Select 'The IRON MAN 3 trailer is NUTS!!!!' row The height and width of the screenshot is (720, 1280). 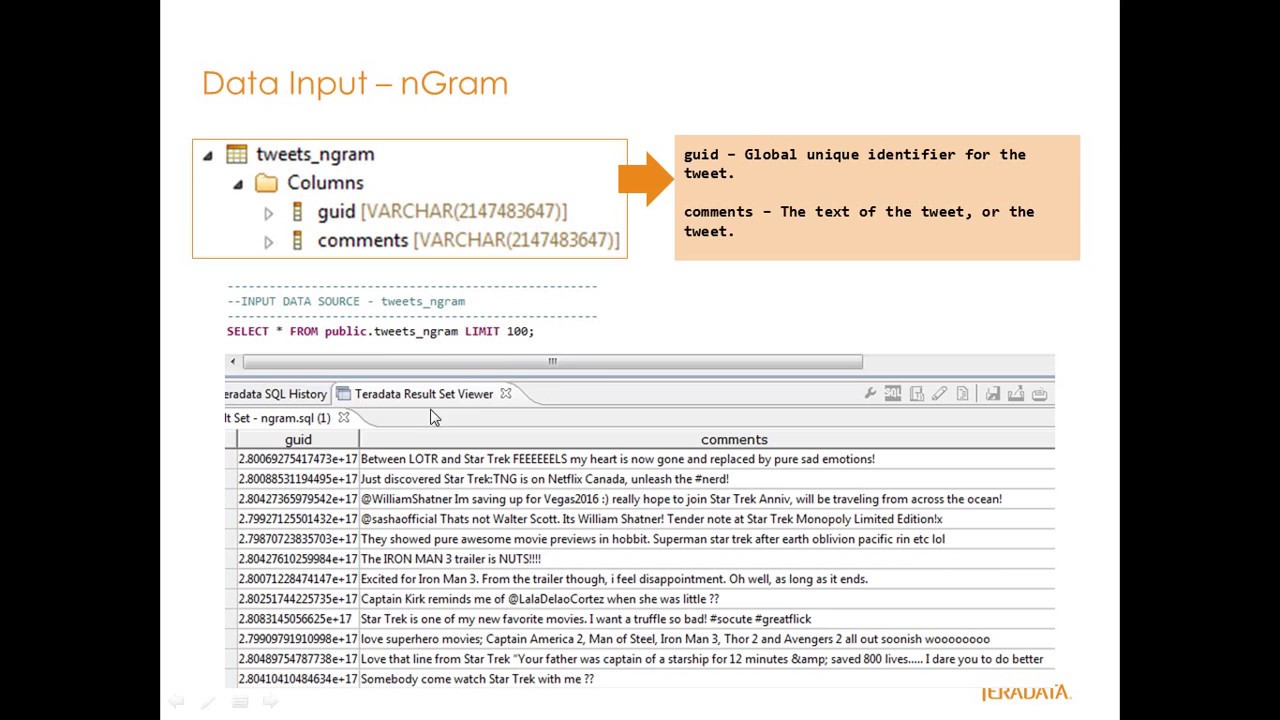pos(640,559)
